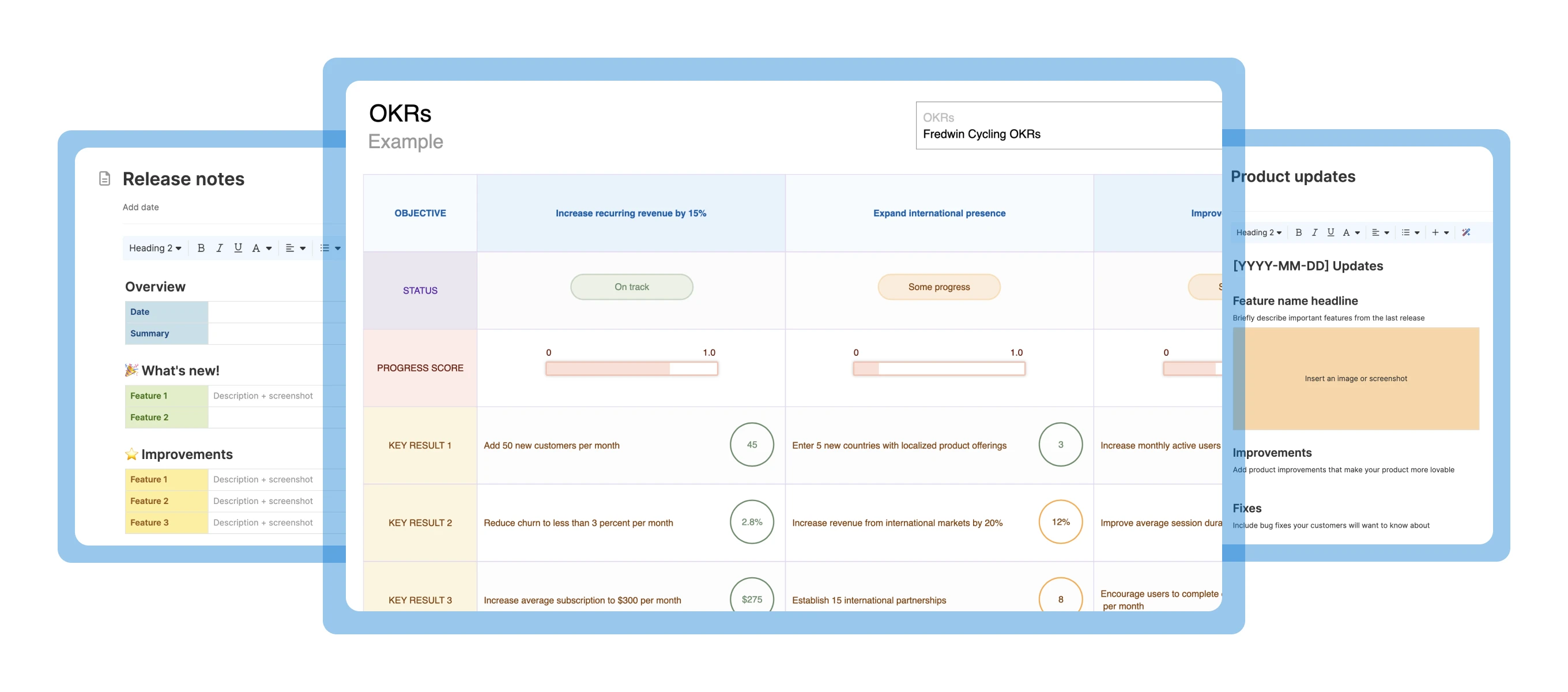Click the On track status pill
The image size is (1568, 692).
click(x=631, y=287)
